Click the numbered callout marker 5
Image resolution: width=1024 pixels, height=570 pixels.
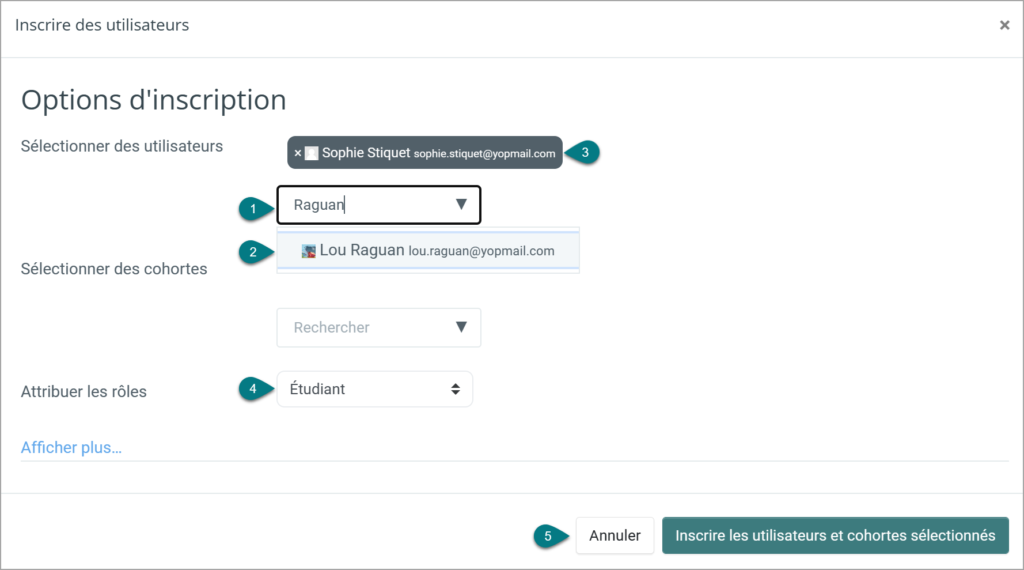point(551,536)
